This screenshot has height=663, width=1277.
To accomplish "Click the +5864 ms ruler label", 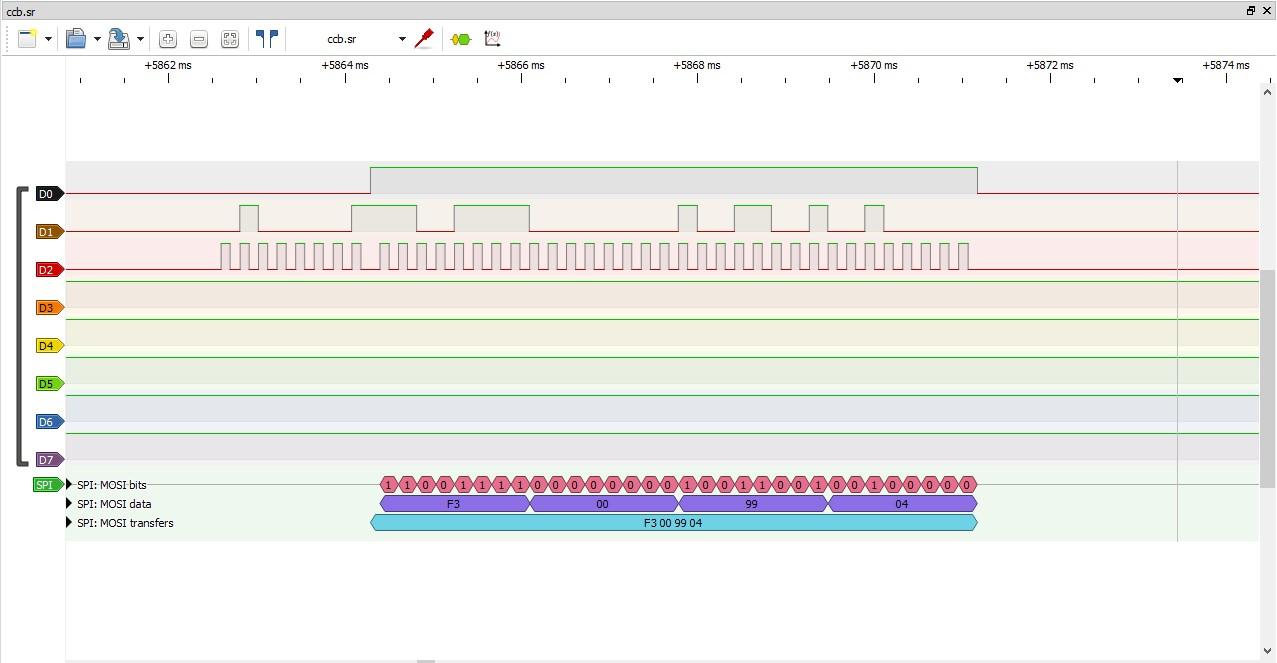I will [345, 65].
